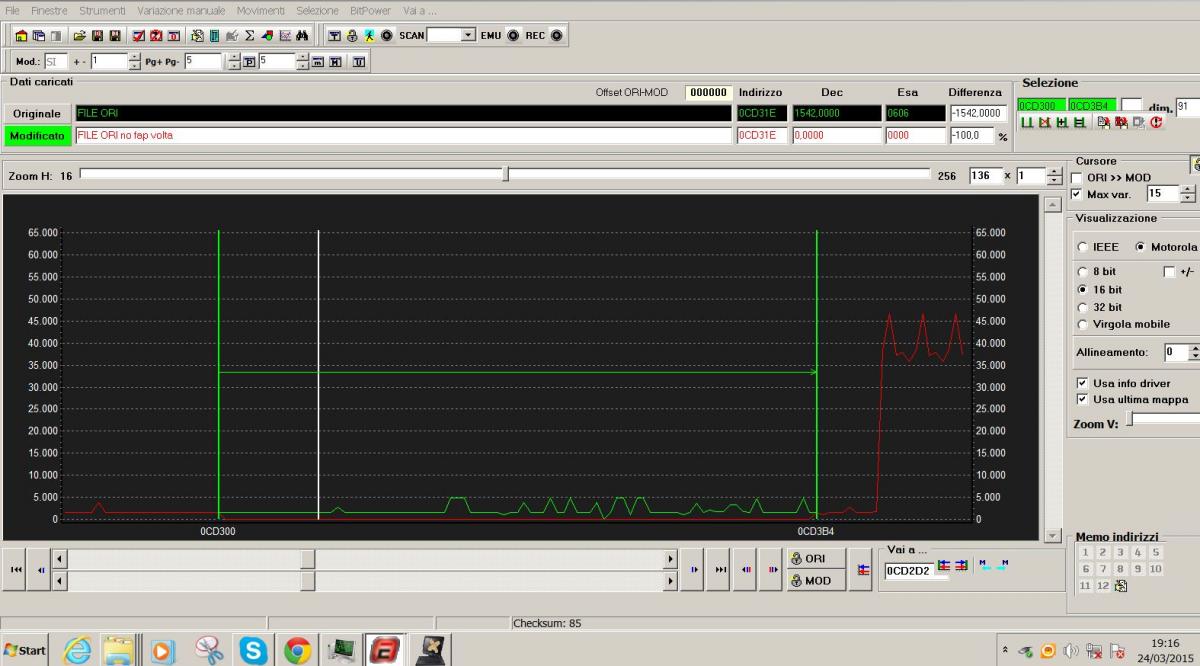The image size is (1200, 666).
Task: Choose 8 bit visualization
Action: (1082, 271)
